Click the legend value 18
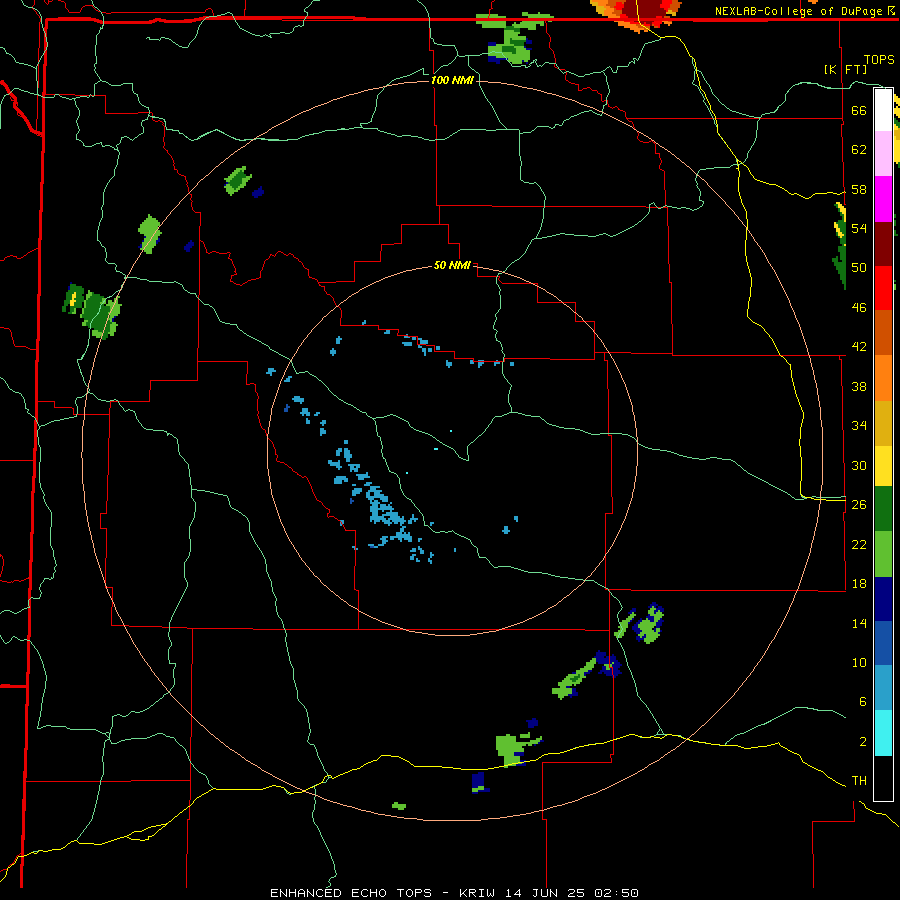The width and height of the screenshot is (900, 900). 859,584
